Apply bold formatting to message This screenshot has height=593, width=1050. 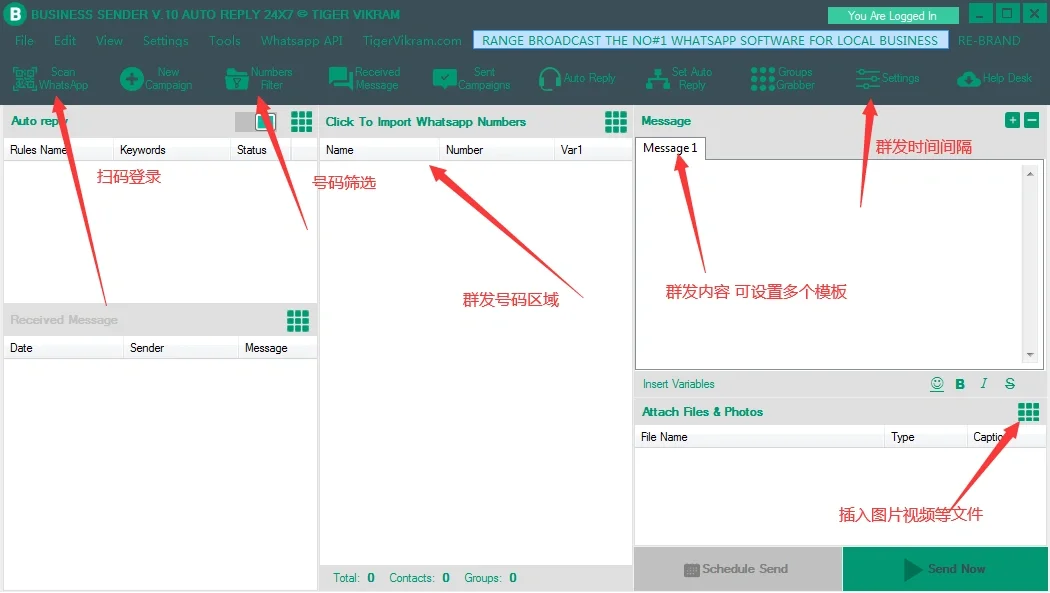point(960,384)
